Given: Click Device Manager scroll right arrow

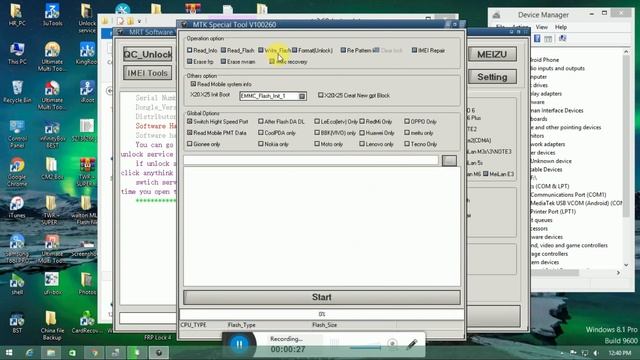Looking at the screenshot, I should [x=618, y=273].
